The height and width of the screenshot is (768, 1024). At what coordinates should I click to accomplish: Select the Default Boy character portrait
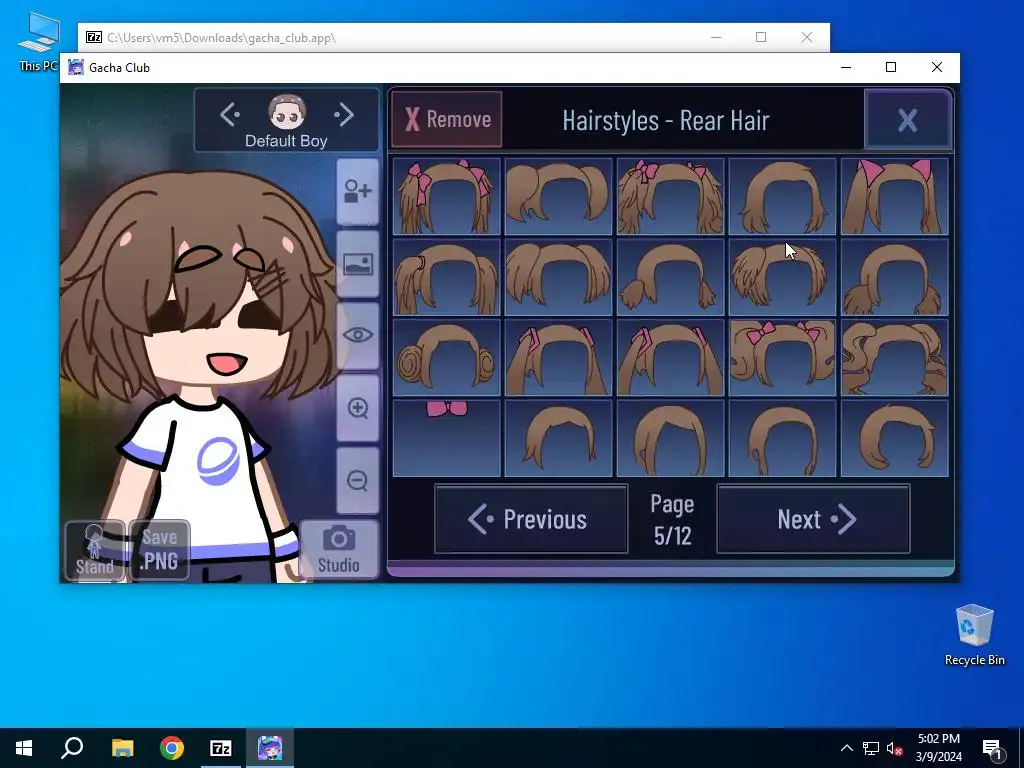pos(287,113)
